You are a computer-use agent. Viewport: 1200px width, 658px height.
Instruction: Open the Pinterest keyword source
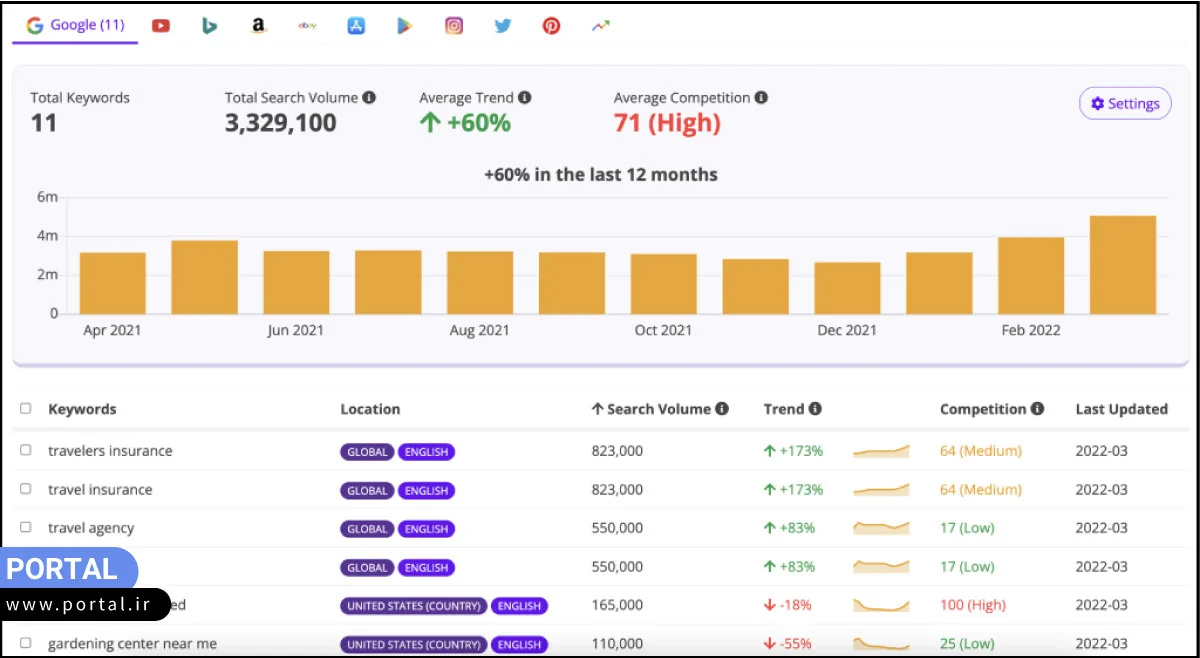point(551,26)
